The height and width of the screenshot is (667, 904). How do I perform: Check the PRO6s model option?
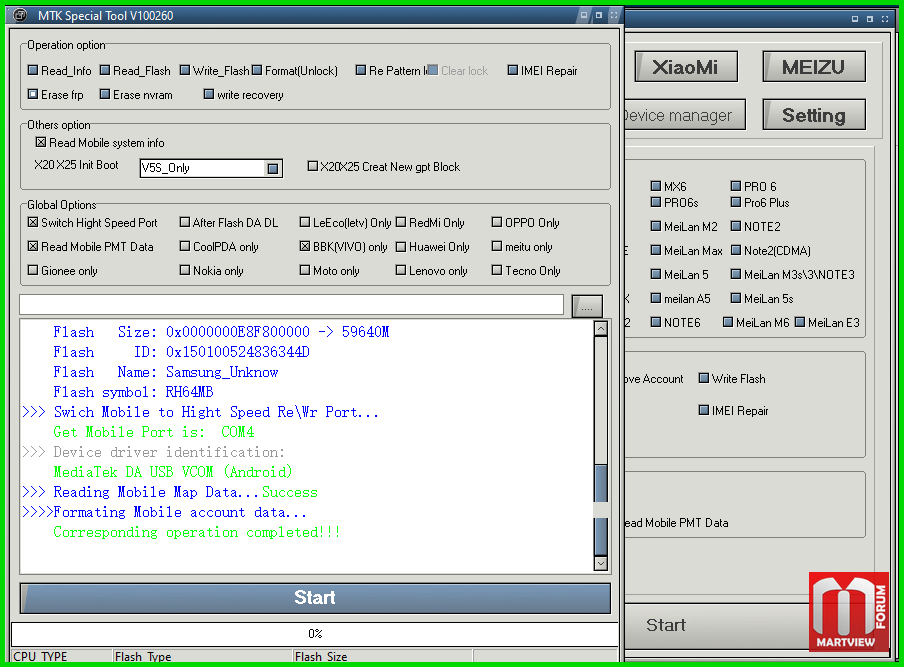click(x=656, y=202)
